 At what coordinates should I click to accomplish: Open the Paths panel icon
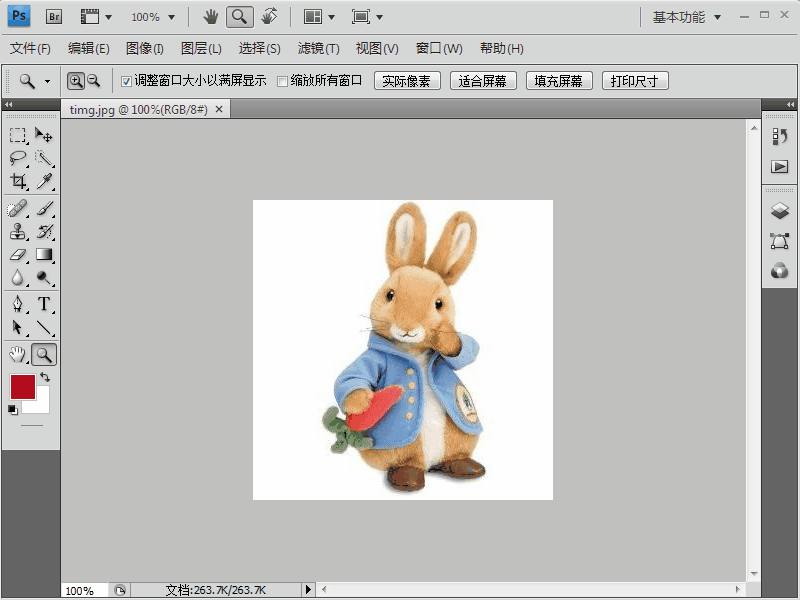780,241
